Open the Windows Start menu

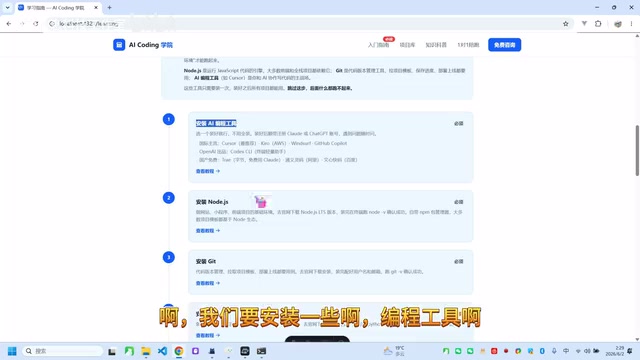coord(12,351)
